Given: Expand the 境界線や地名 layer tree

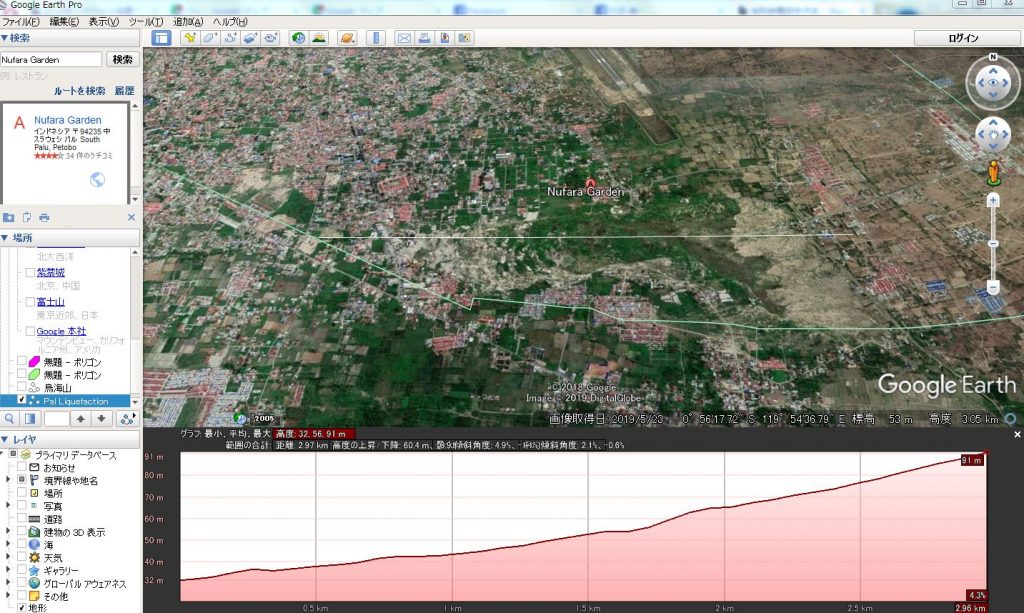Looking at the screenshot, I should click(x=8, y=480).
